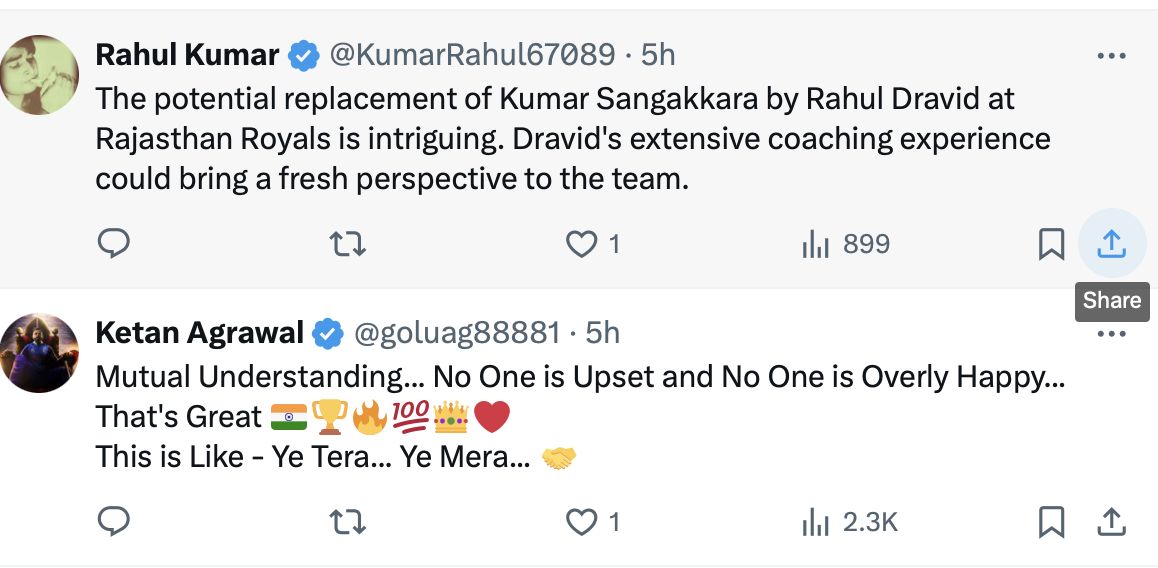Bookmark Rahul Kumar's tweet
Screen dimensions: 1158x568
click(1051, 244)
